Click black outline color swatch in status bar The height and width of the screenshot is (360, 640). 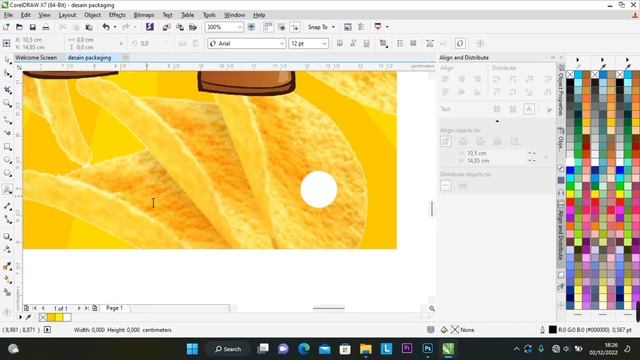553,329
